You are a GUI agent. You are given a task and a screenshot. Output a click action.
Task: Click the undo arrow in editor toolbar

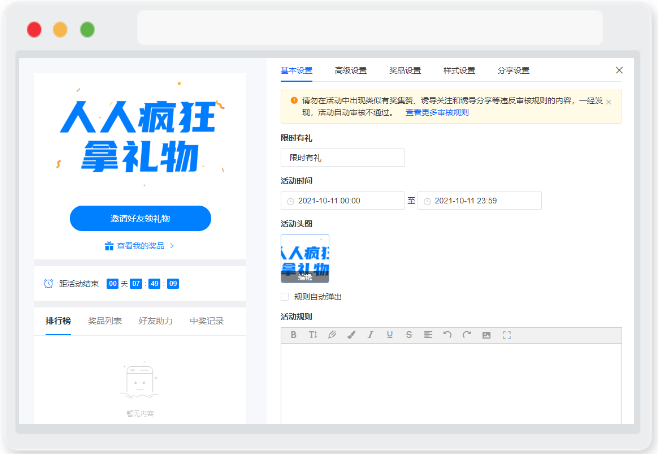[447, 335]
